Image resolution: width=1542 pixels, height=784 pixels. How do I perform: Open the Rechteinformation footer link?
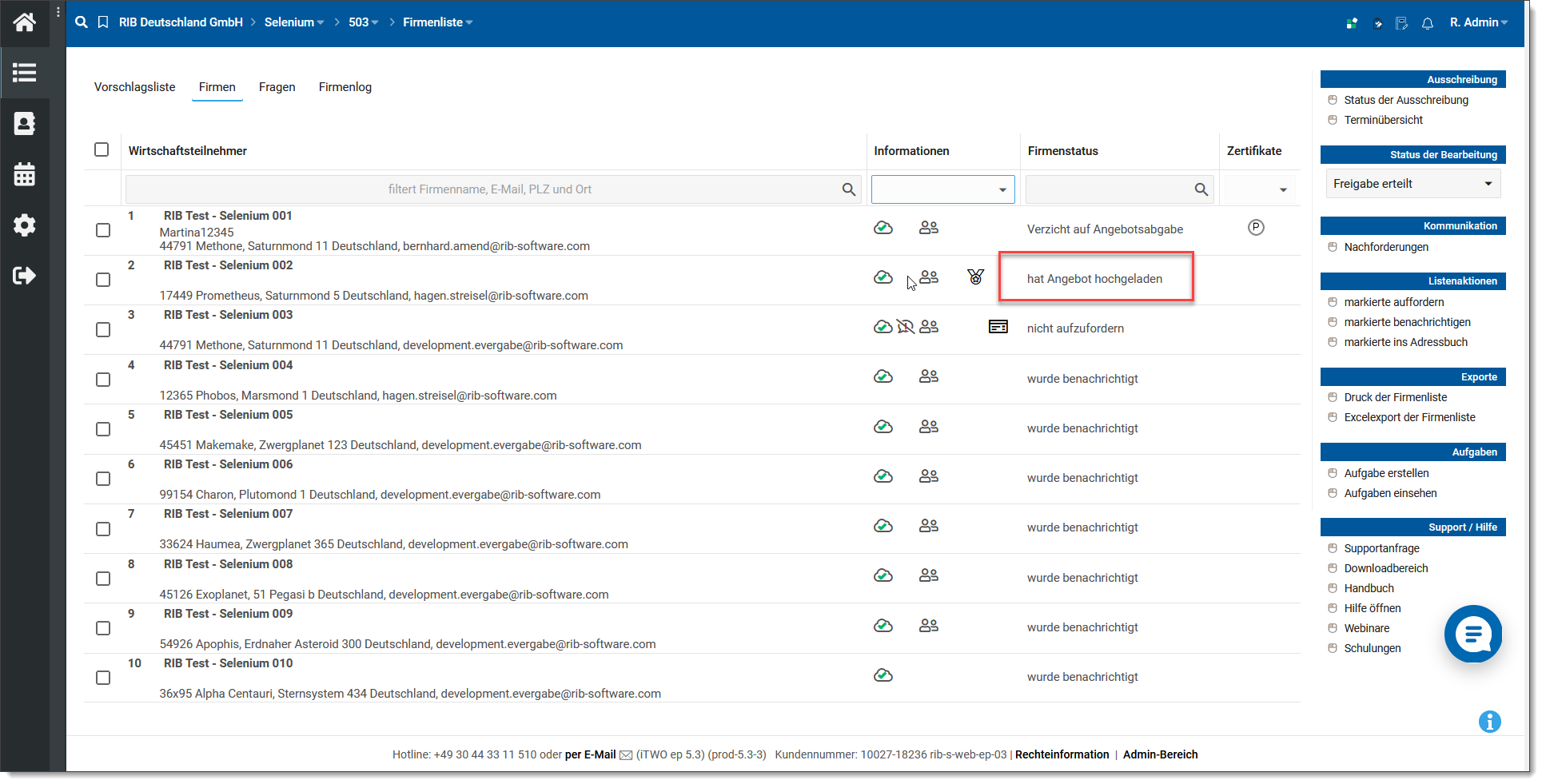pos(1062,754)
